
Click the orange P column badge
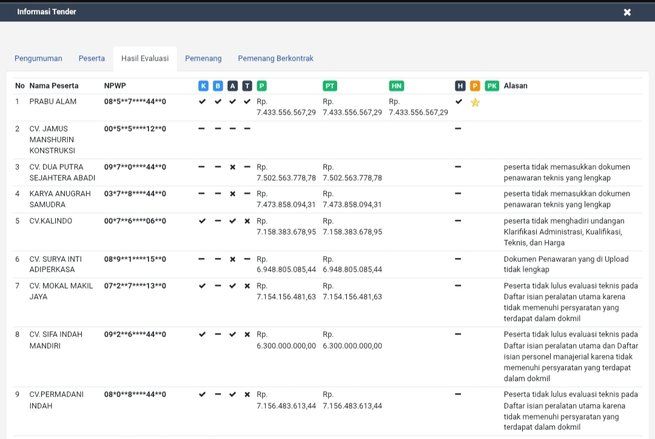click(475, 86)
